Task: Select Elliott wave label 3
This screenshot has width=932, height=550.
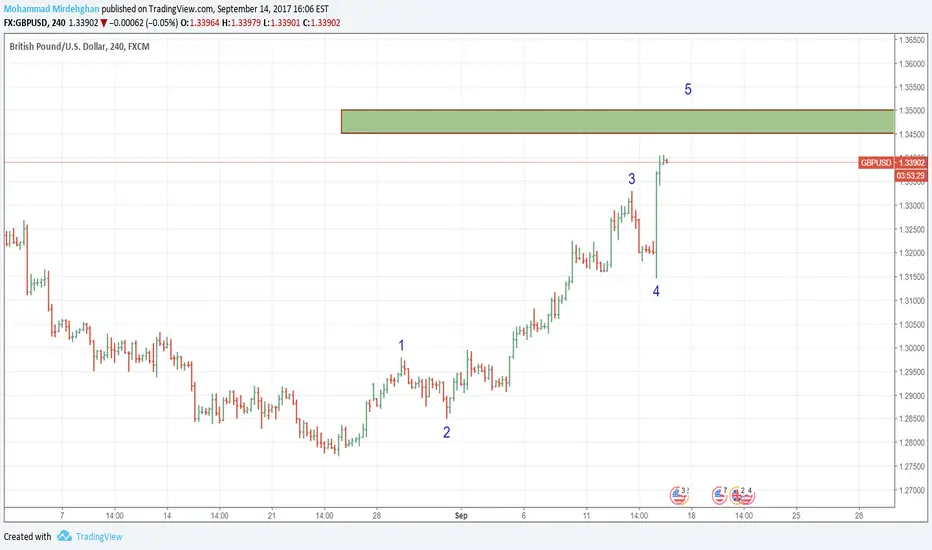Action: [632, 178]
